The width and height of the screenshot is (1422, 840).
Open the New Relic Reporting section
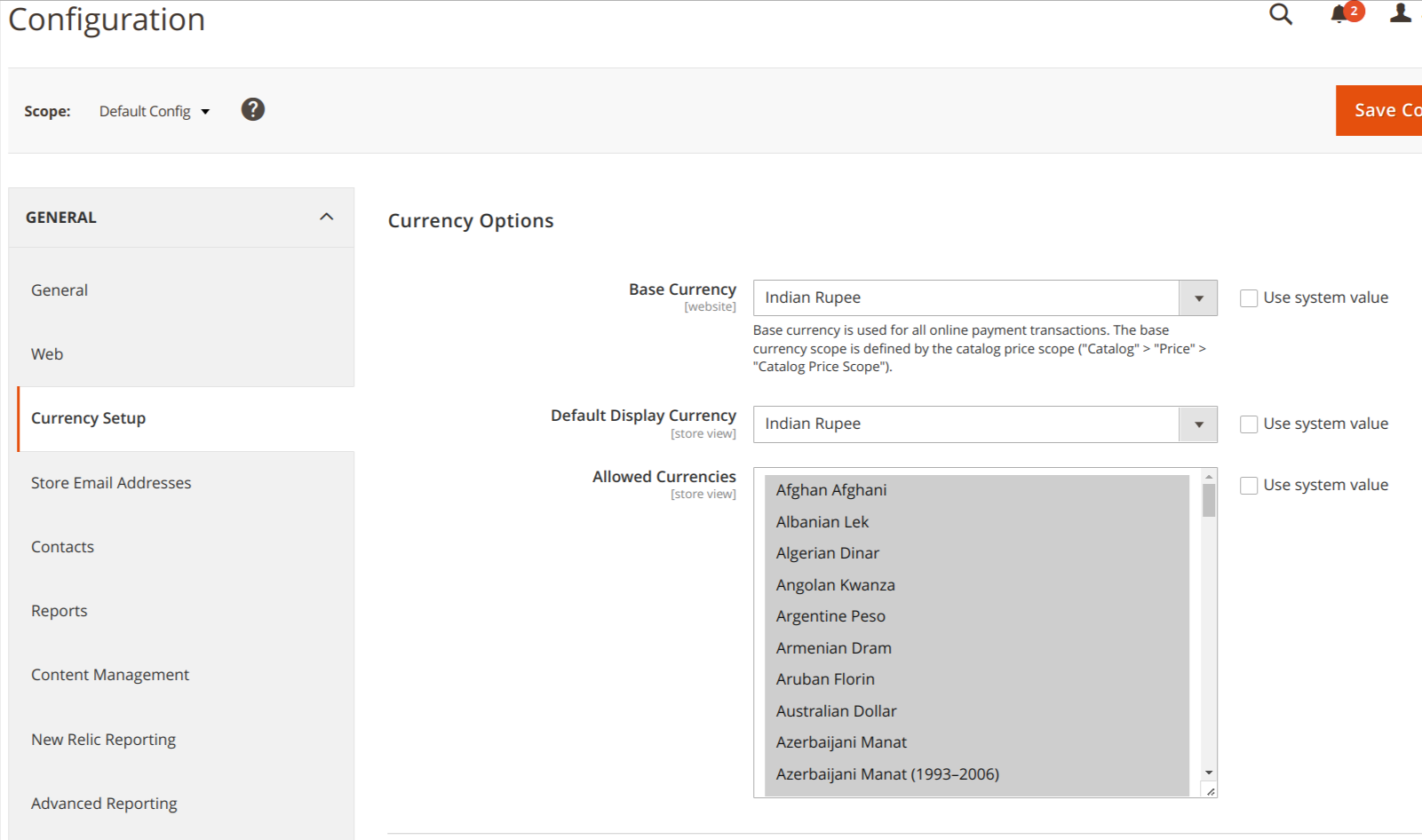pos(103,739)
